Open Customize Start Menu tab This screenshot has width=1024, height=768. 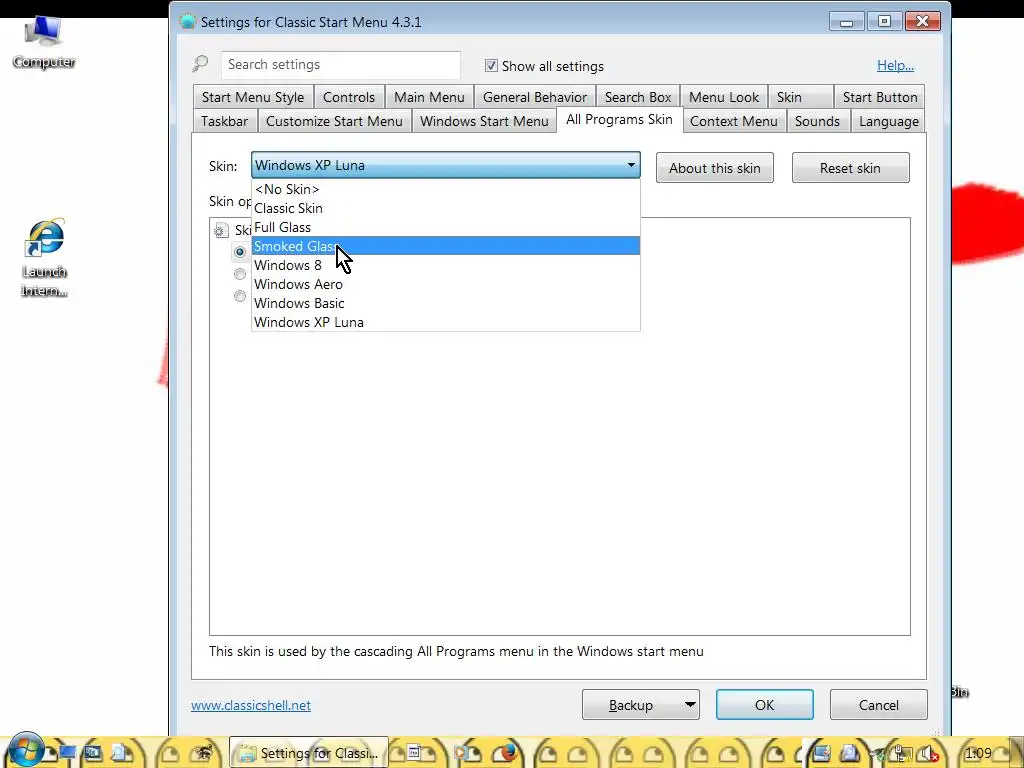click(x=334, y=121)
